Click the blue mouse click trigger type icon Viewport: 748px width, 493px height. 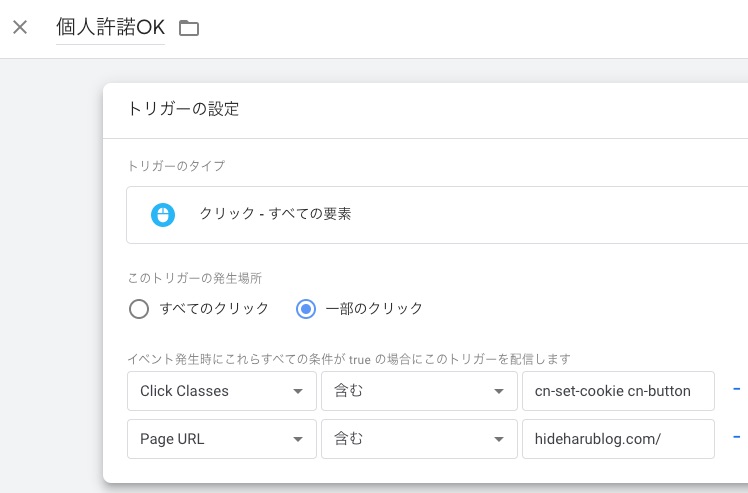tap(162, 214)
